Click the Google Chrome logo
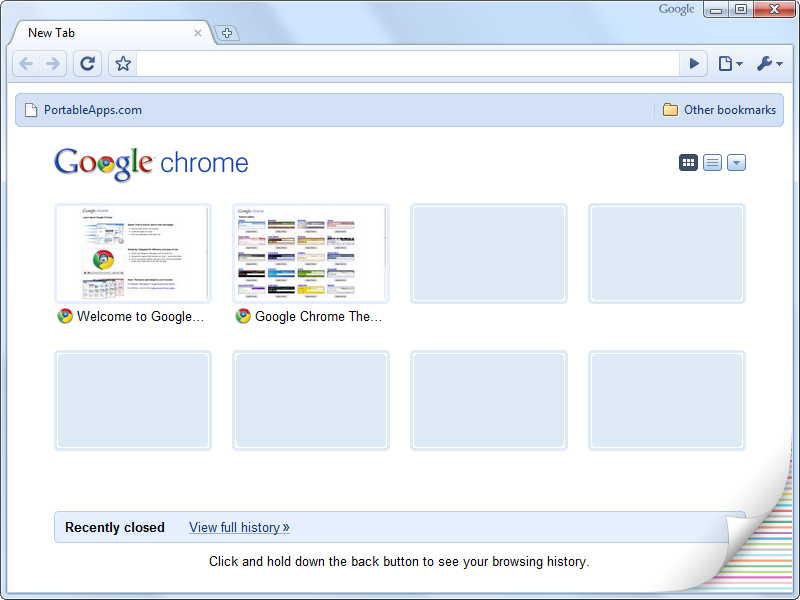This screenshot has height=600, width=800. tap(151, 164)
